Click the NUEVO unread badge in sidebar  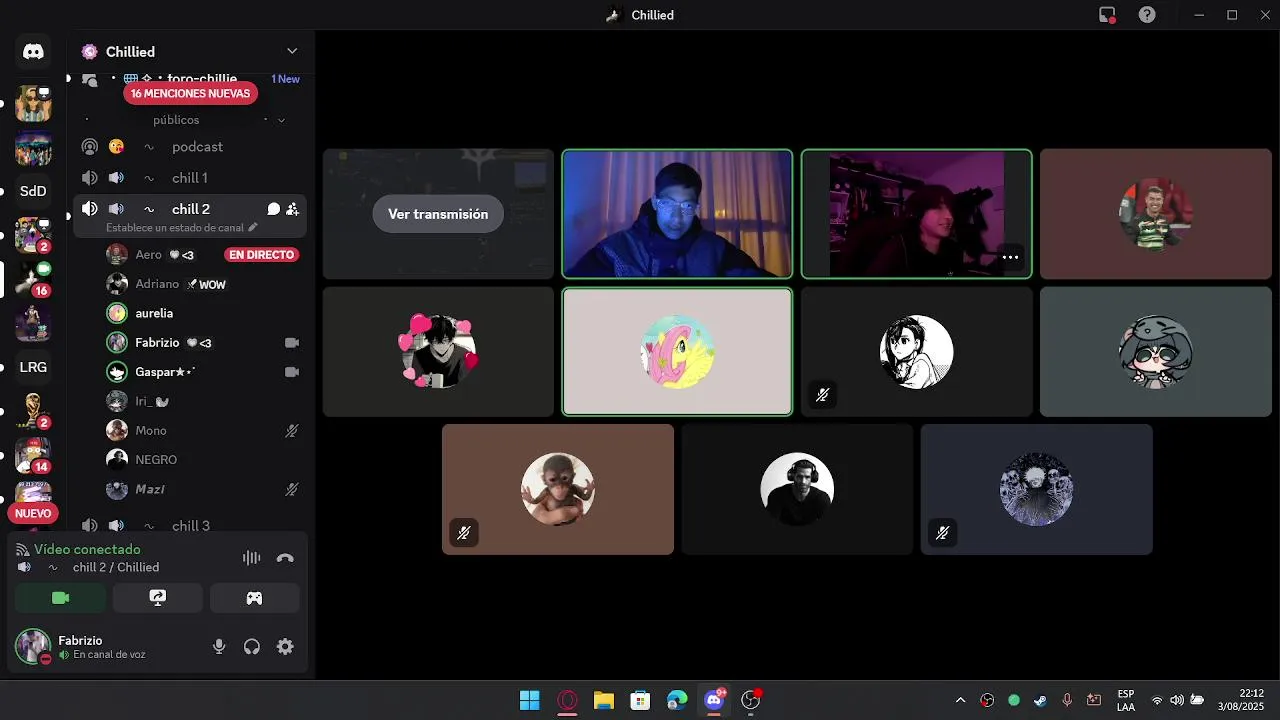(33, 513)
